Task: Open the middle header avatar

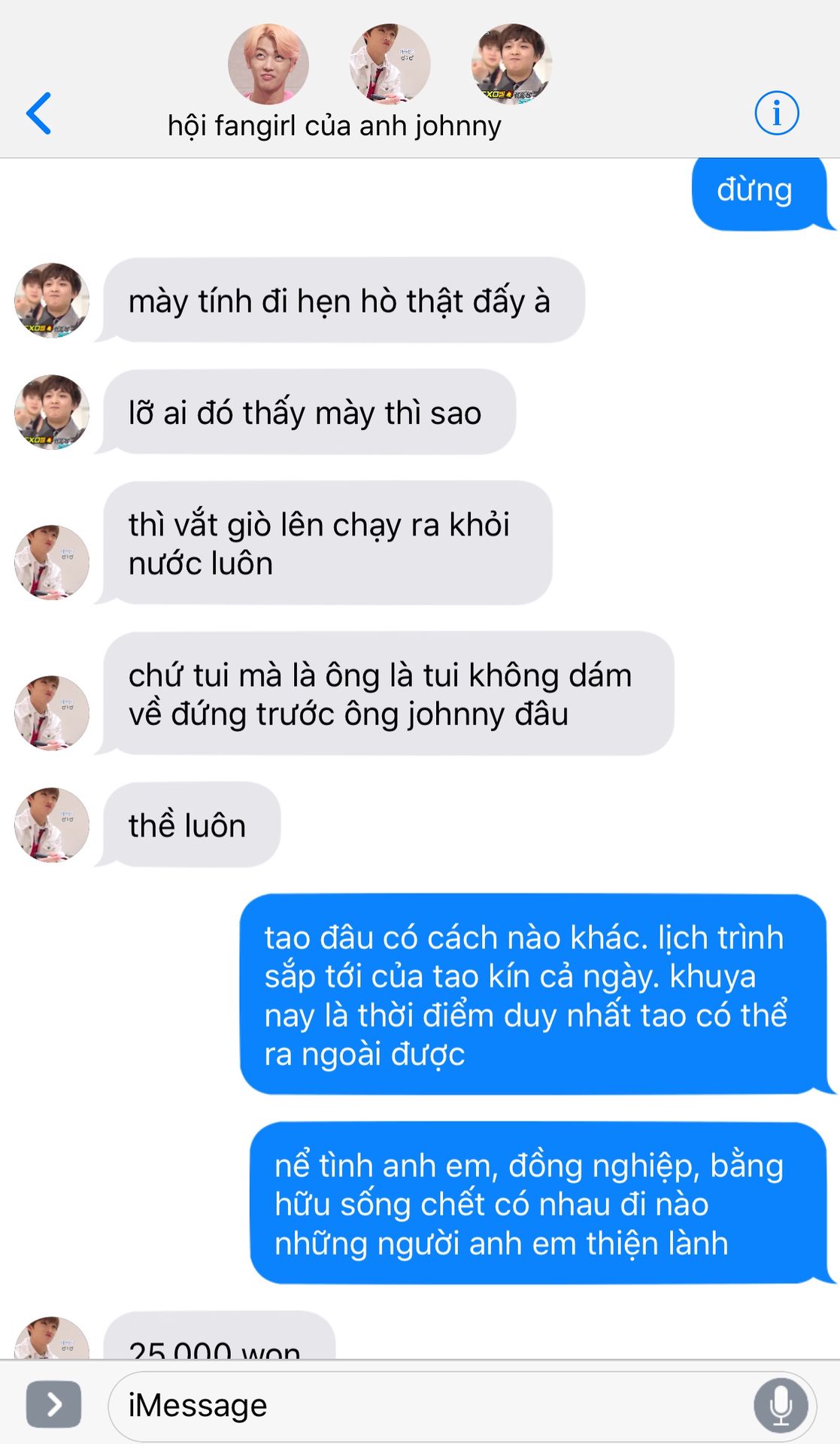Action: point(390,64)
